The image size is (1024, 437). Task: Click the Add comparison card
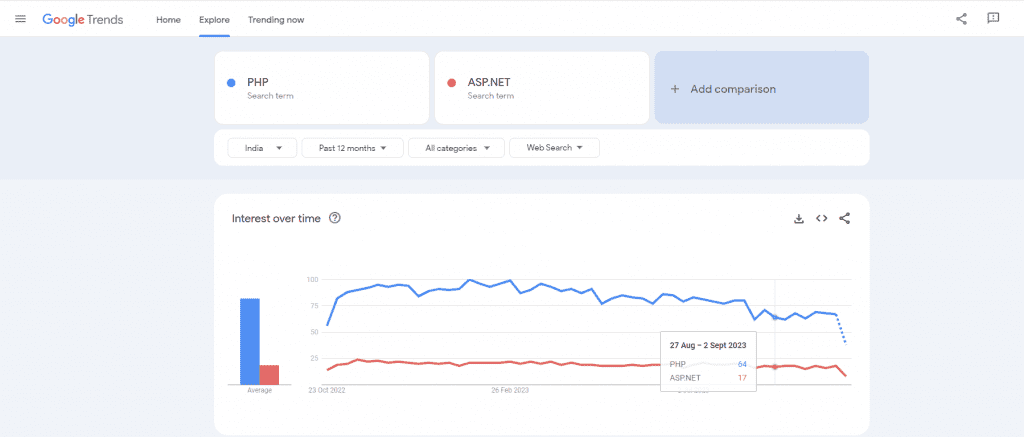point(761,88)
